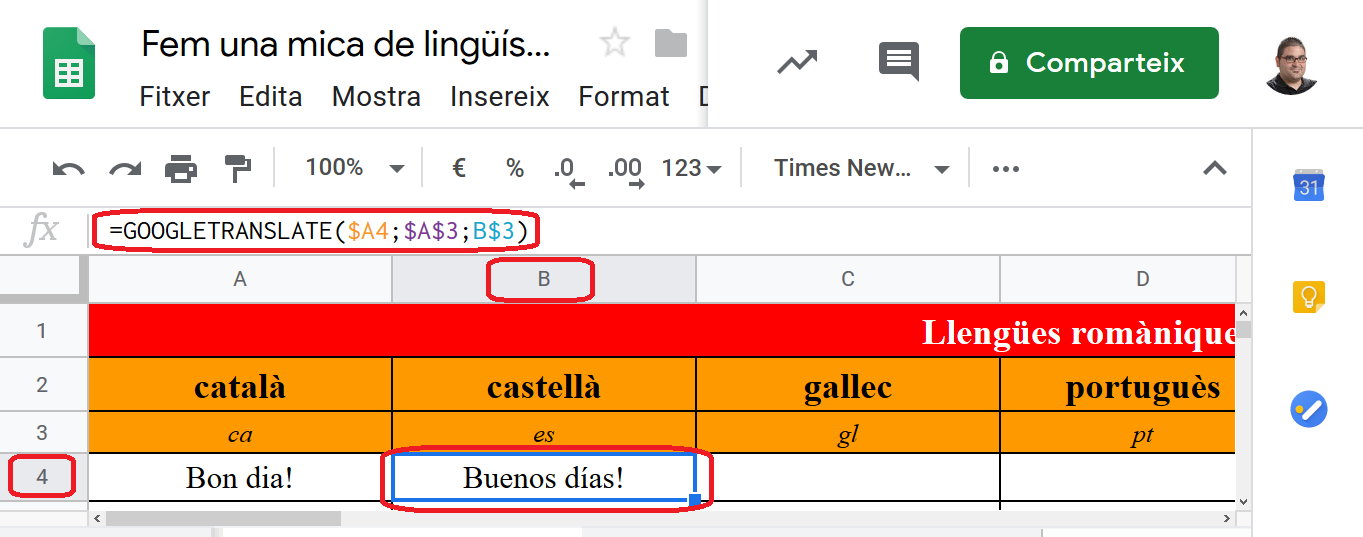The image size is (1363, 537).
Task: Star this spreadsheet document
Action: pyautogui.click(x=614, y=43)
